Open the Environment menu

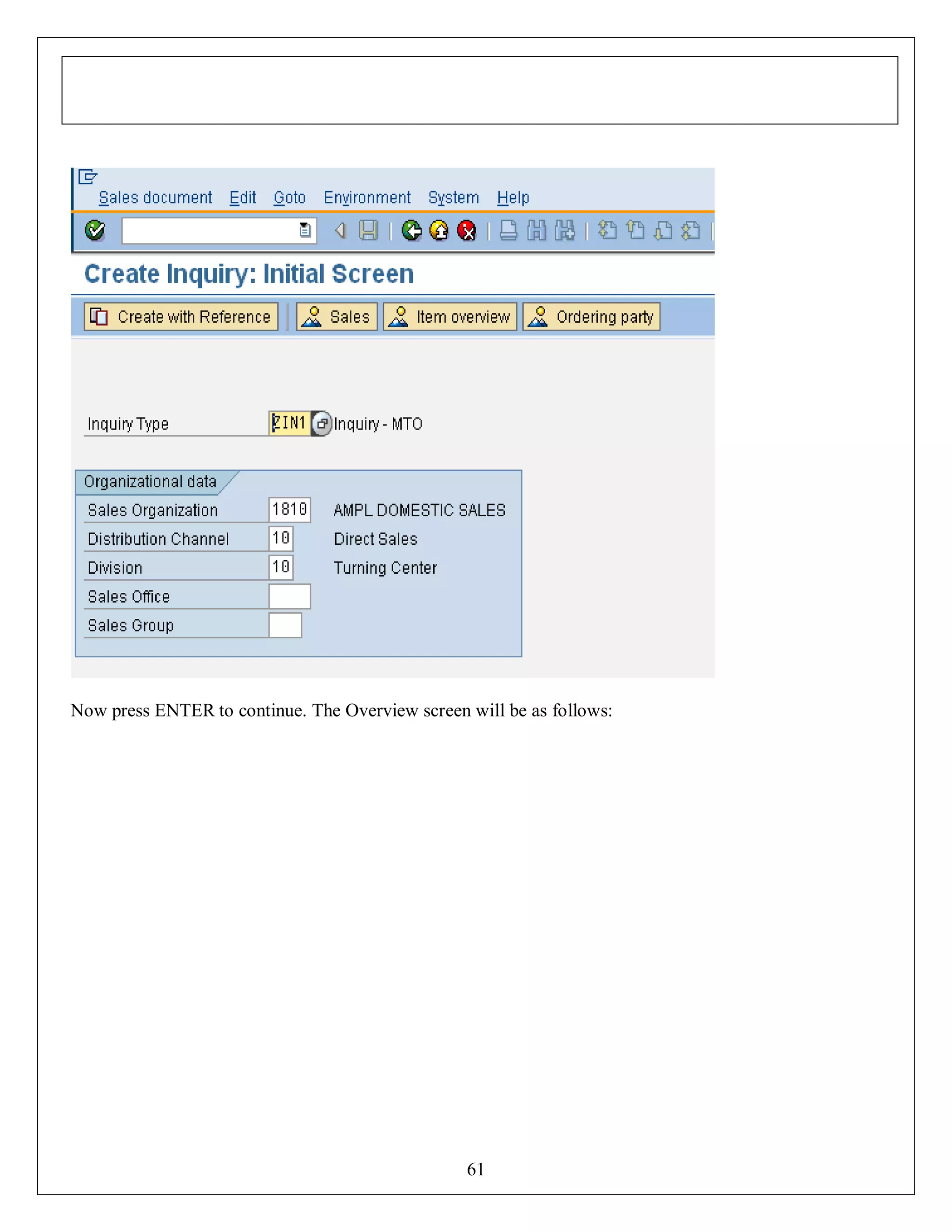(367, 198)
